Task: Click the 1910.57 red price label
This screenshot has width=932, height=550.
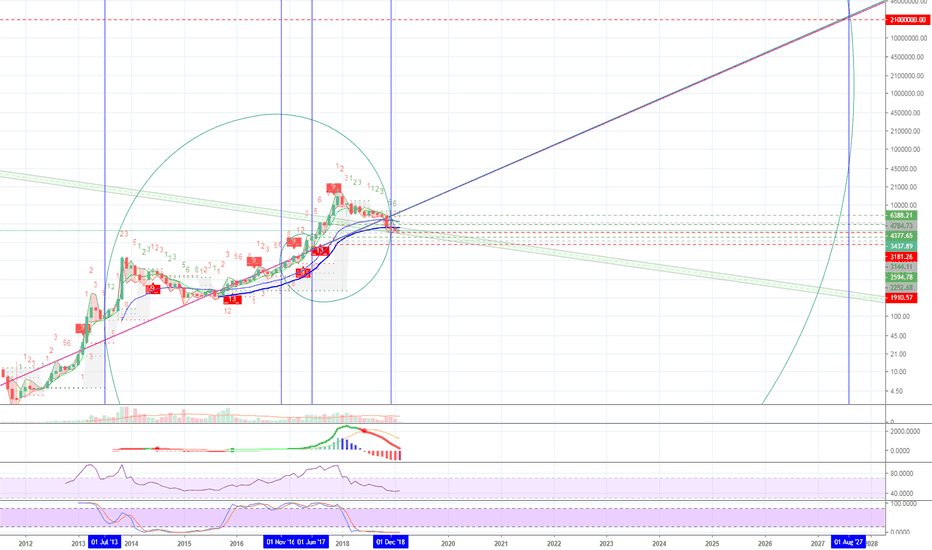Action: [x=901, y=297]
